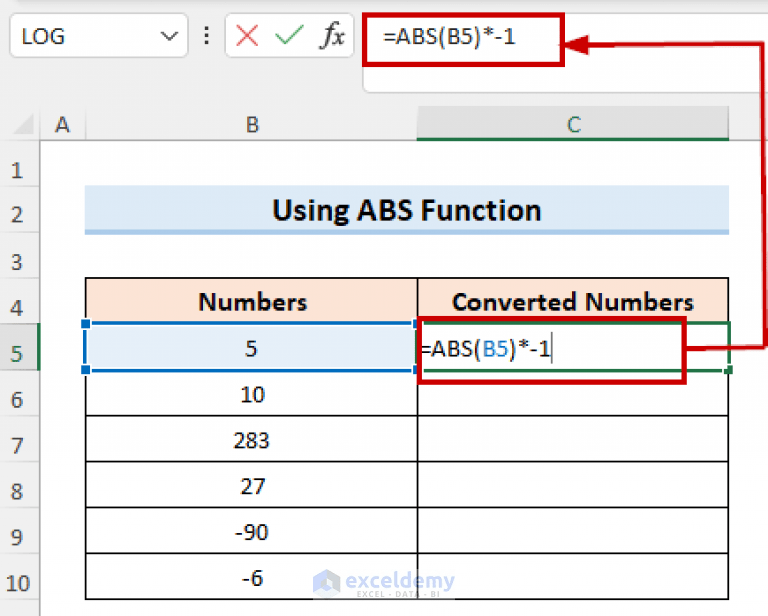Click cell containing 27

tap(251, 486)
